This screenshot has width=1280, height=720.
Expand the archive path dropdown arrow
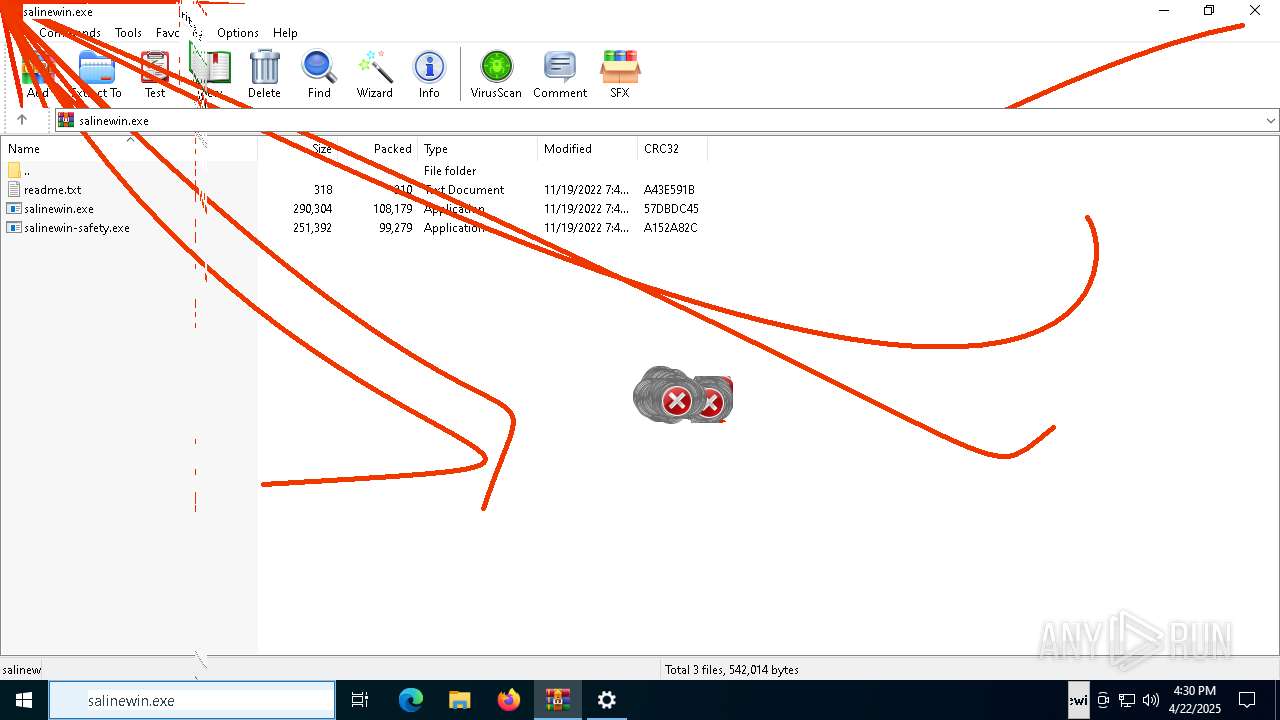pyautogui.click(x=1271, y=120)
